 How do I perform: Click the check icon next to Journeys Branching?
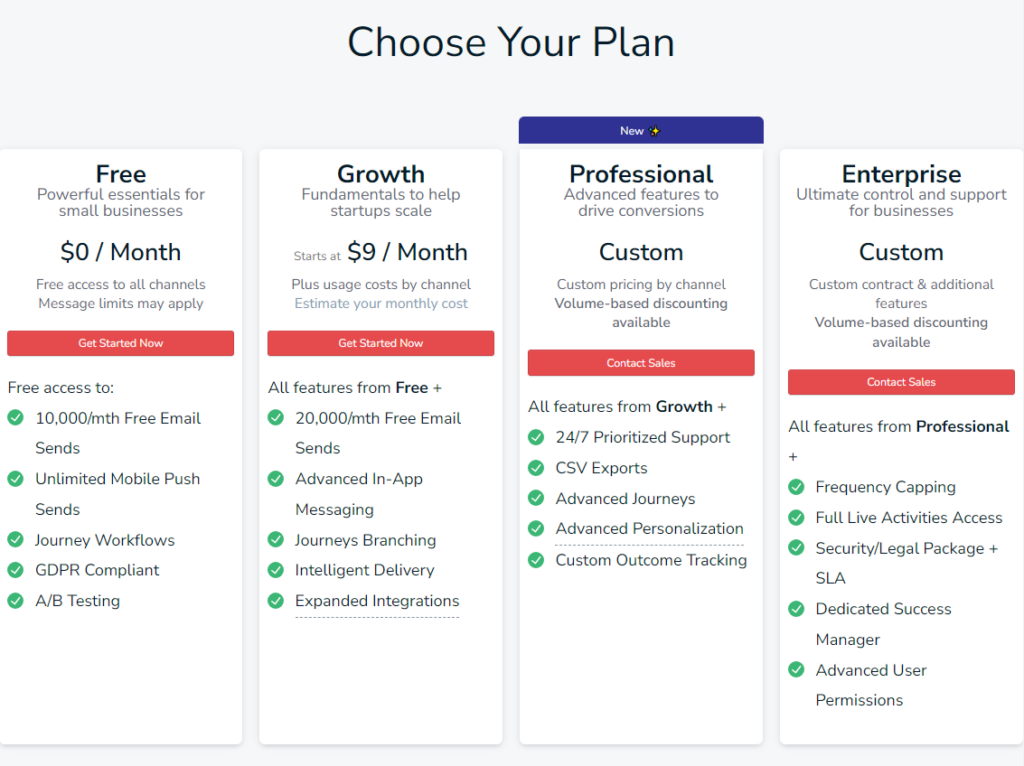coord(276,539)
